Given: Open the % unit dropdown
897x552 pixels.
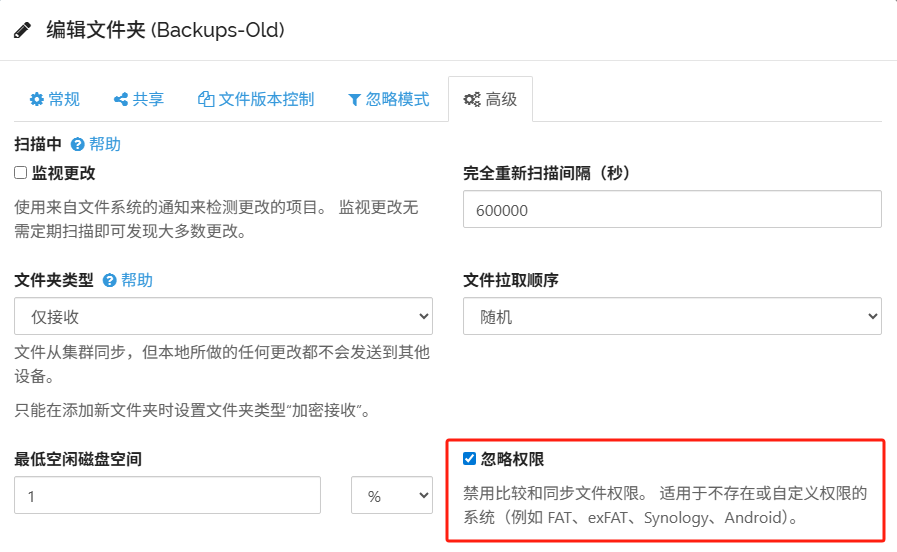Looking at the screenshot, I should click(391, 495).
